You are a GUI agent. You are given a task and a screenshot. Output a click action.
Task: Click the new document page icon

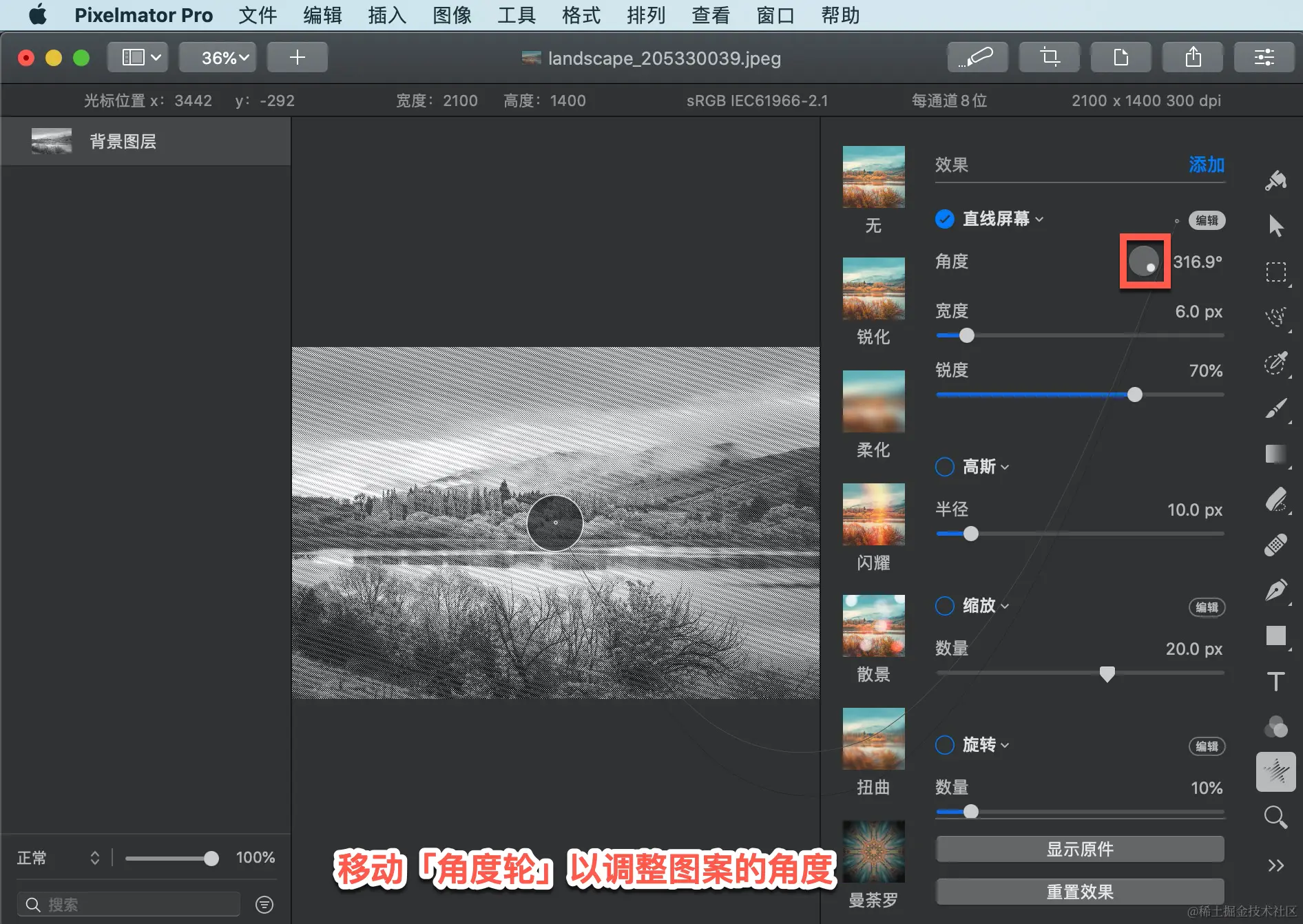pos(1121,57)
